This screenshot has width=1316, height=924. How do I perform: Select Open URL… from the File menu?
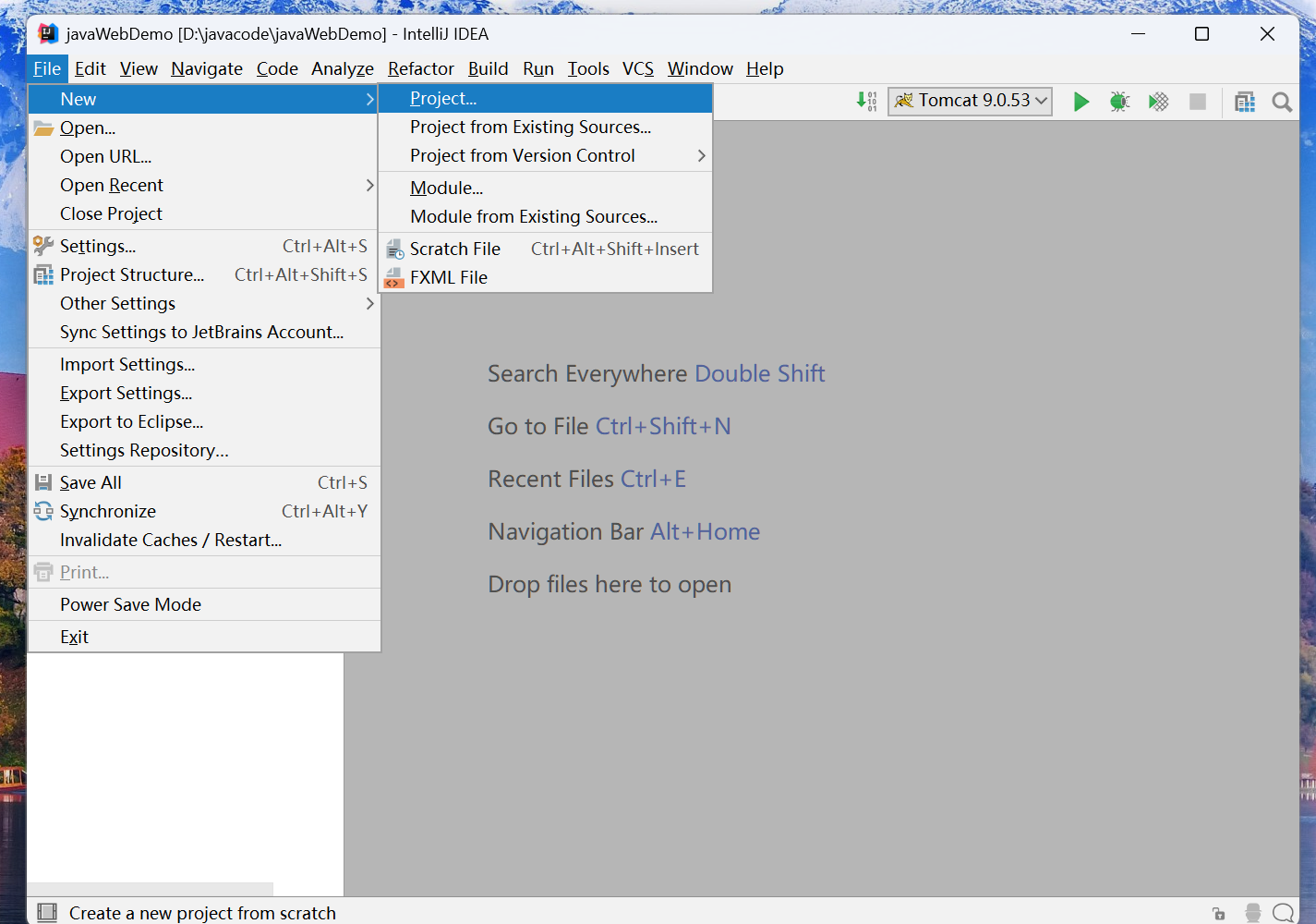(204, 156)
